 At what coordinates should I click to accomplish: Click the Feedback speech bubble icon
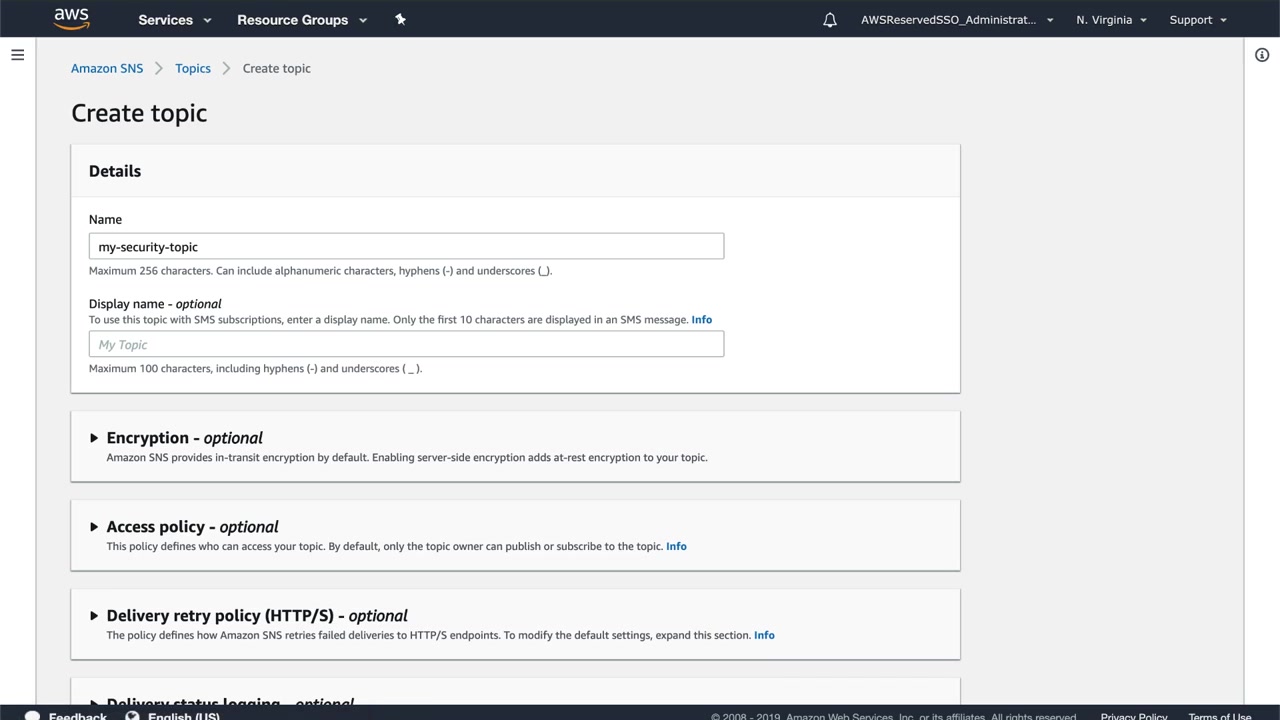click(x=33, y=716)
